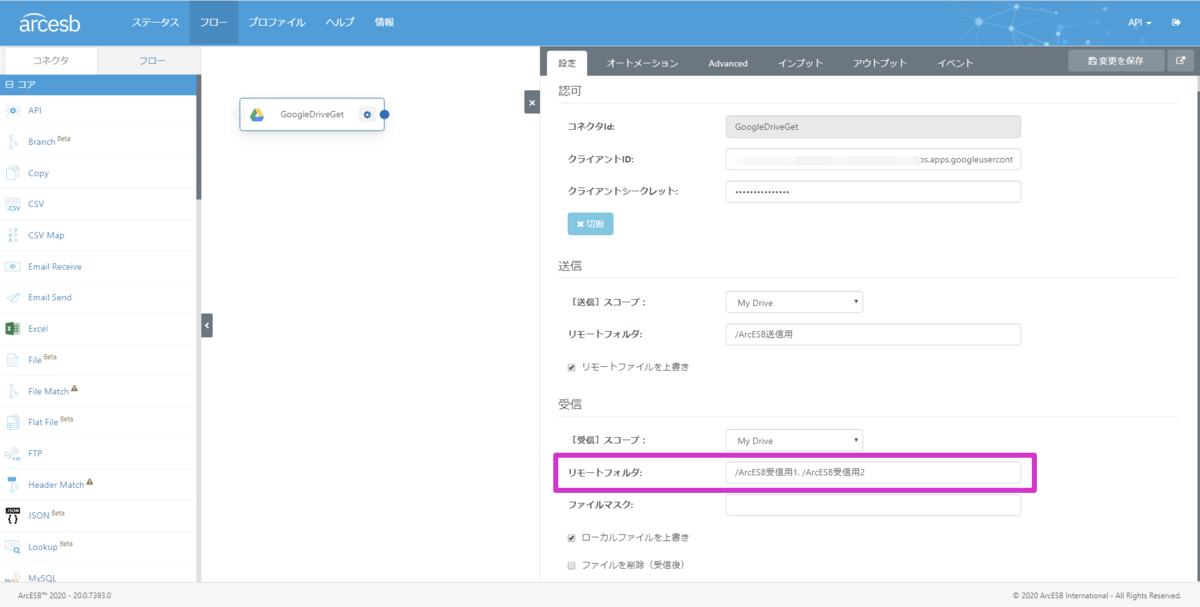1200x607 pixels.
Task: Select the CSV connector icon
Action: [x=13, y=204]
